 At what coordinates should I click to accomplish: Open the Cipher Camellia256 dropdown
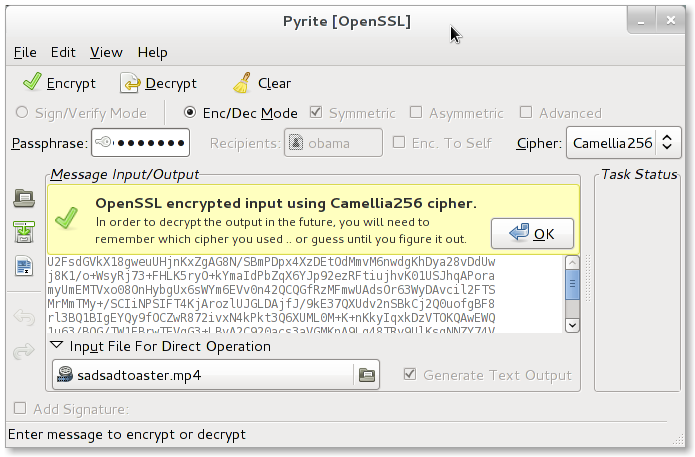pos(624,143)
